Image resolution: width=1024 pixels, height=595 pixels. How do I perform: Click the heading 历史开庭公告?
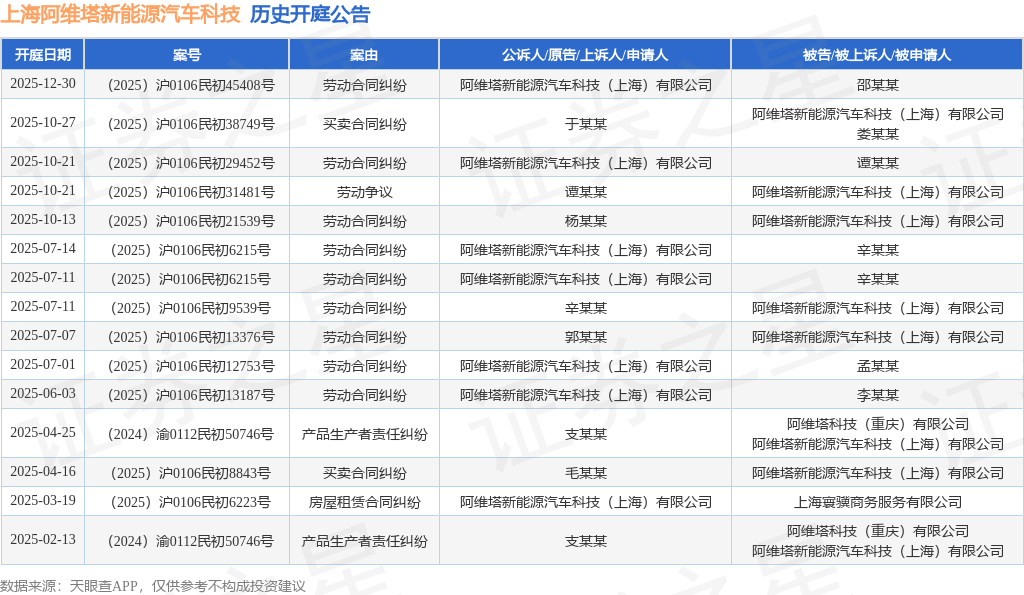point(310,14)
